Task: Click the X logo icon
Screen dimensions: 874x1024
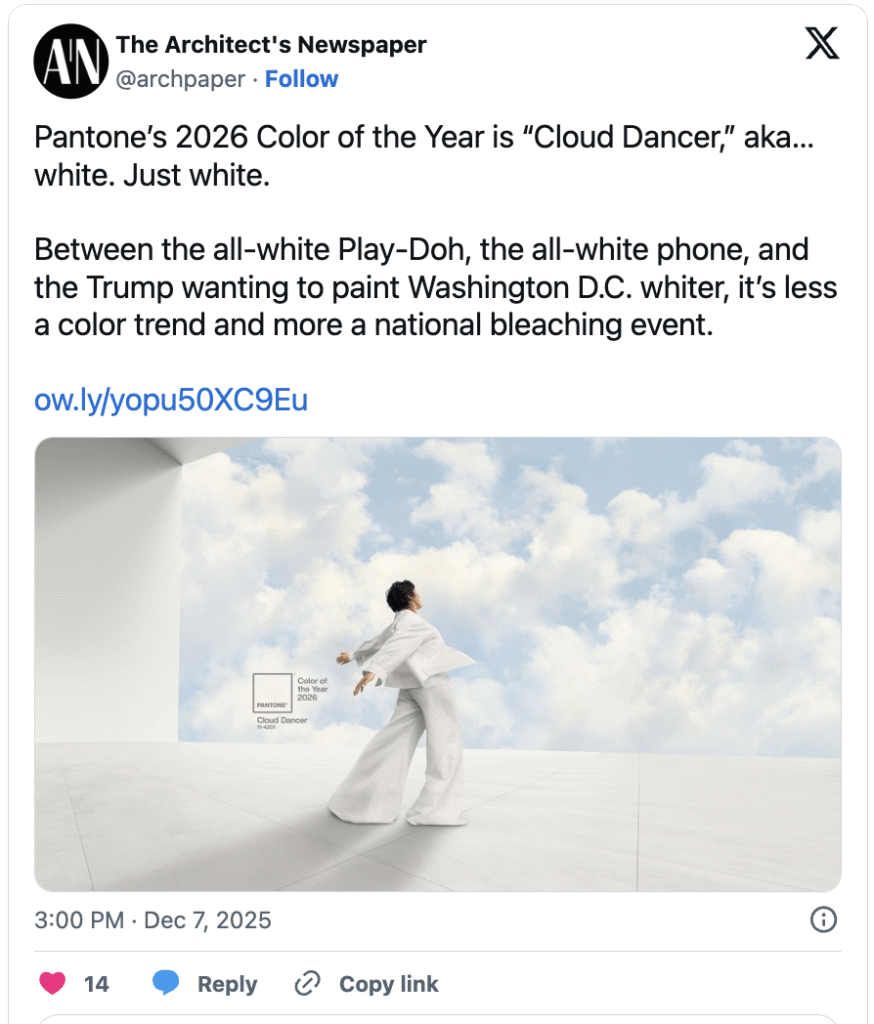Action: pos(822,45)
